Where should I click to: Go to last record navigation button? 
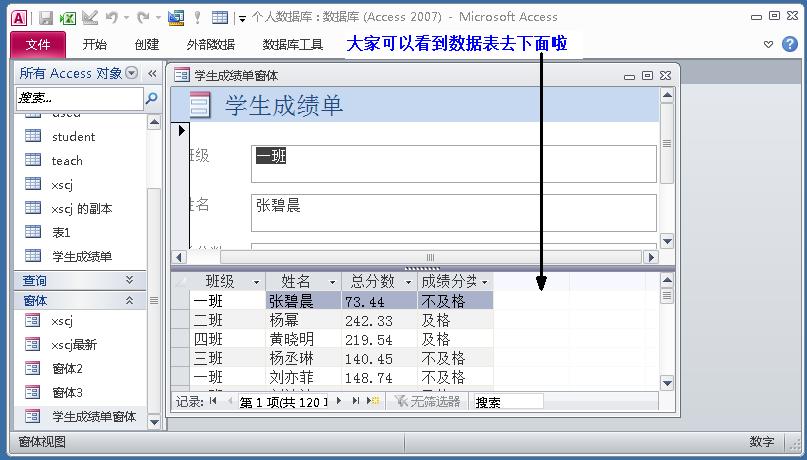355,401
